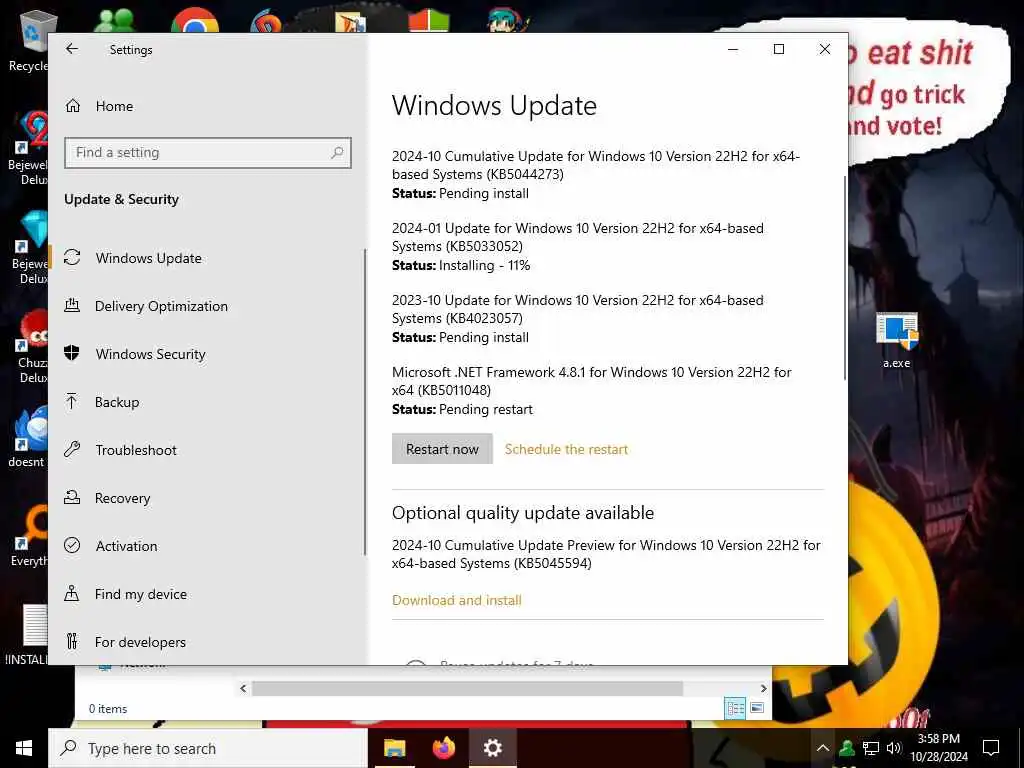Click the Recycle Bin desktop icon
This screenshot has width=1024, height=768.
point(28,41)
